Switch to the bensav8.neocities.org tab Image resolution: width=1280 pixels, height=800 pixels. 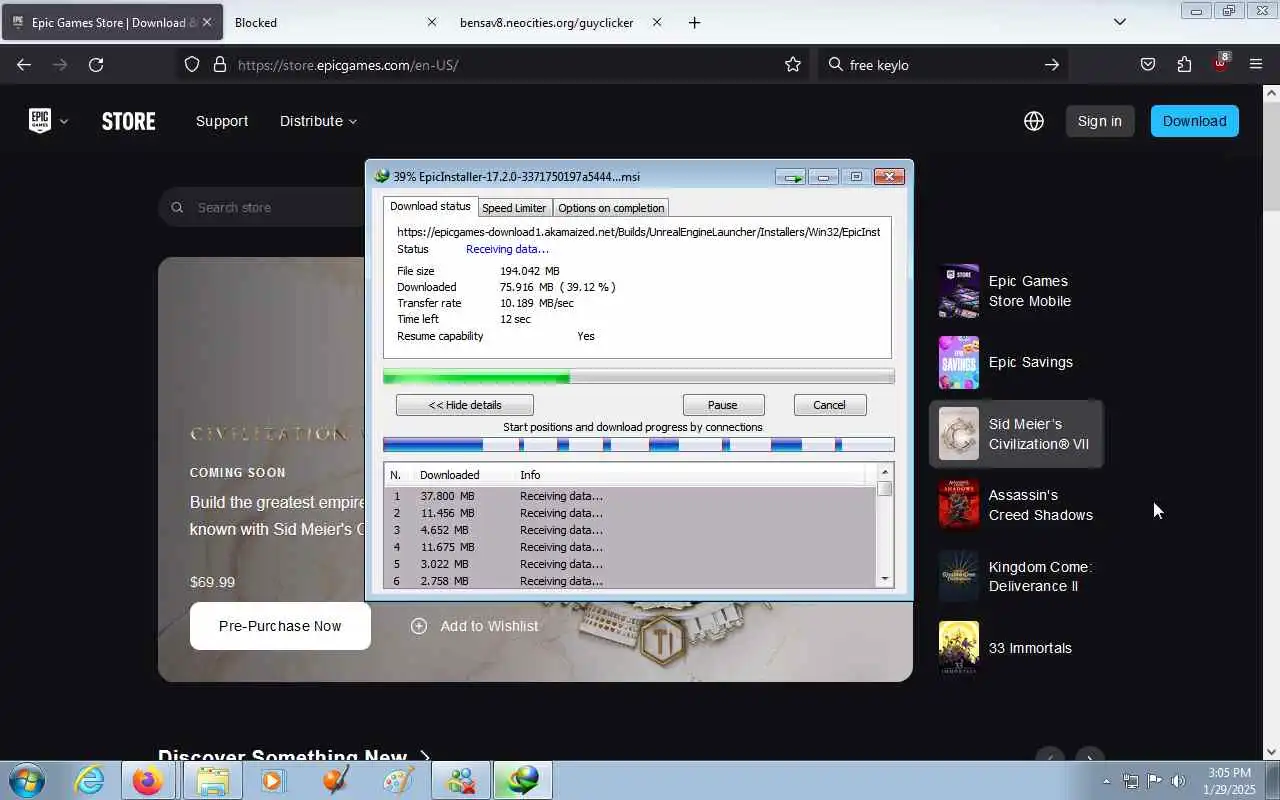coord(547,22)
